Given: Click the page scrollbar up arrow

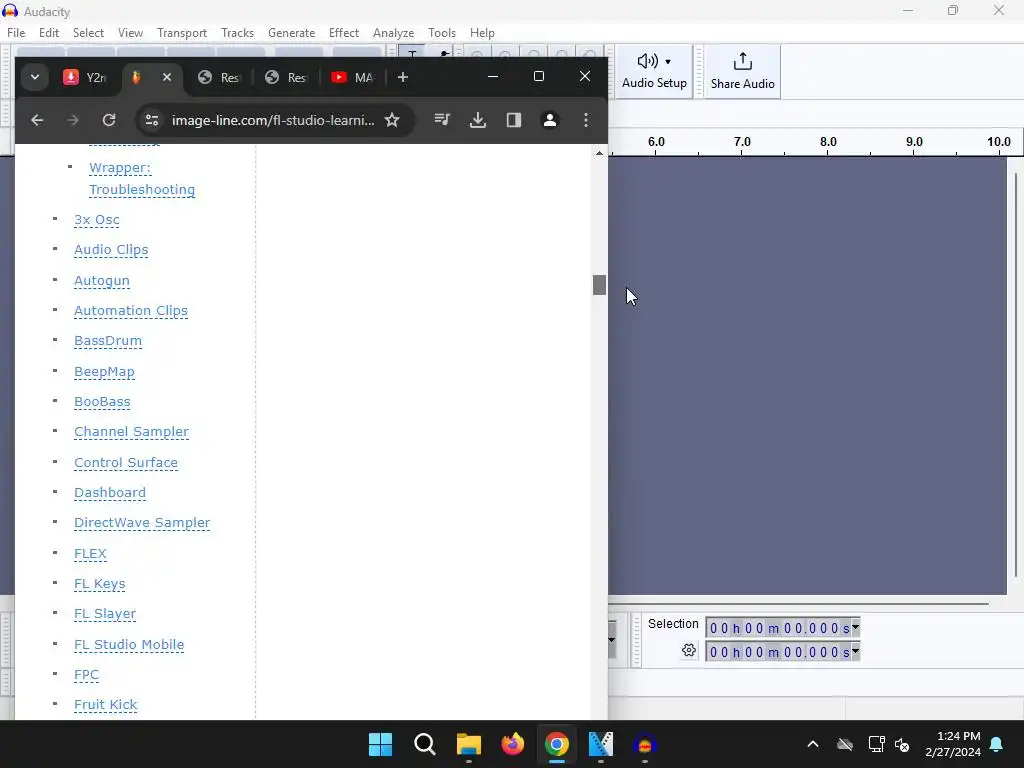Looking at the screenshot, I should click(599, 153).
